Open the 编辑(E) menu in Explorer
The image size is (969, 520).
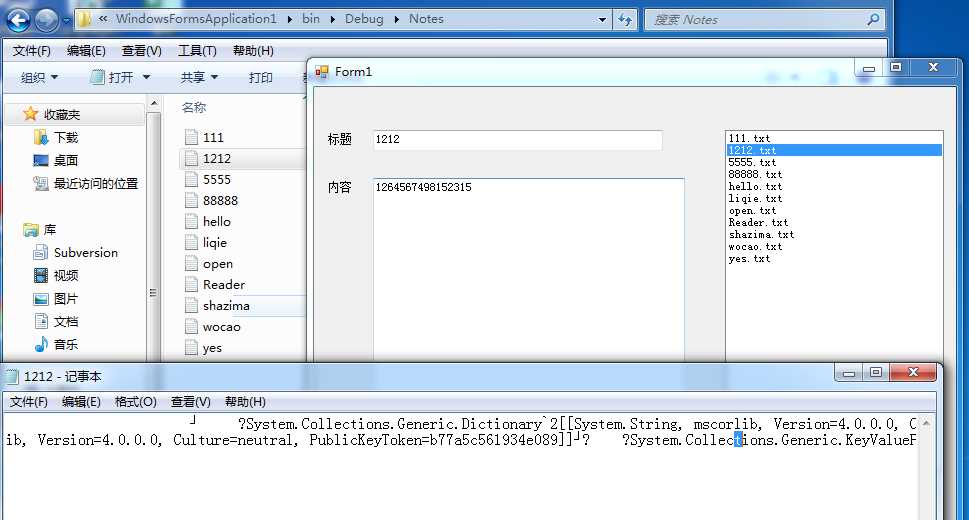(x=86, y=51)
